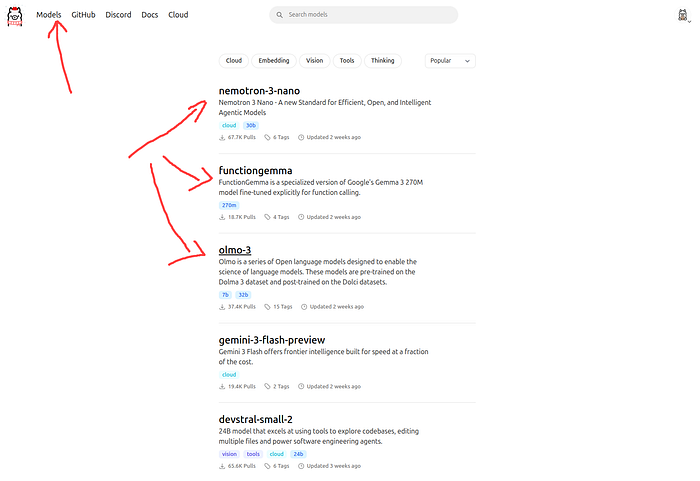Toggle the Embedding filter chip
Screen dimensions: 700x481
click(x=274, y=61)
